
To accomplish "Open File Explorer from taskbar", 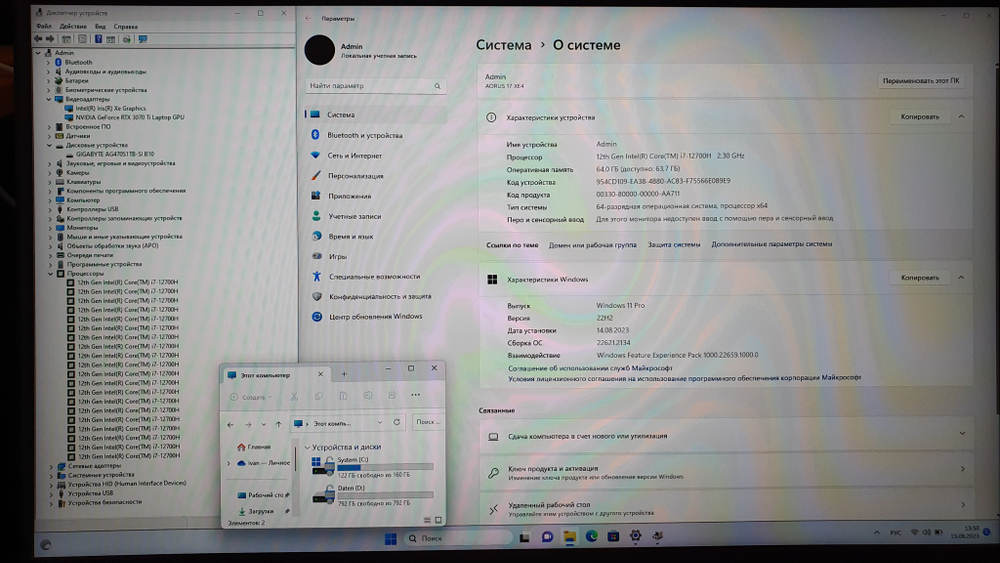I will click(x=570, y=537).
